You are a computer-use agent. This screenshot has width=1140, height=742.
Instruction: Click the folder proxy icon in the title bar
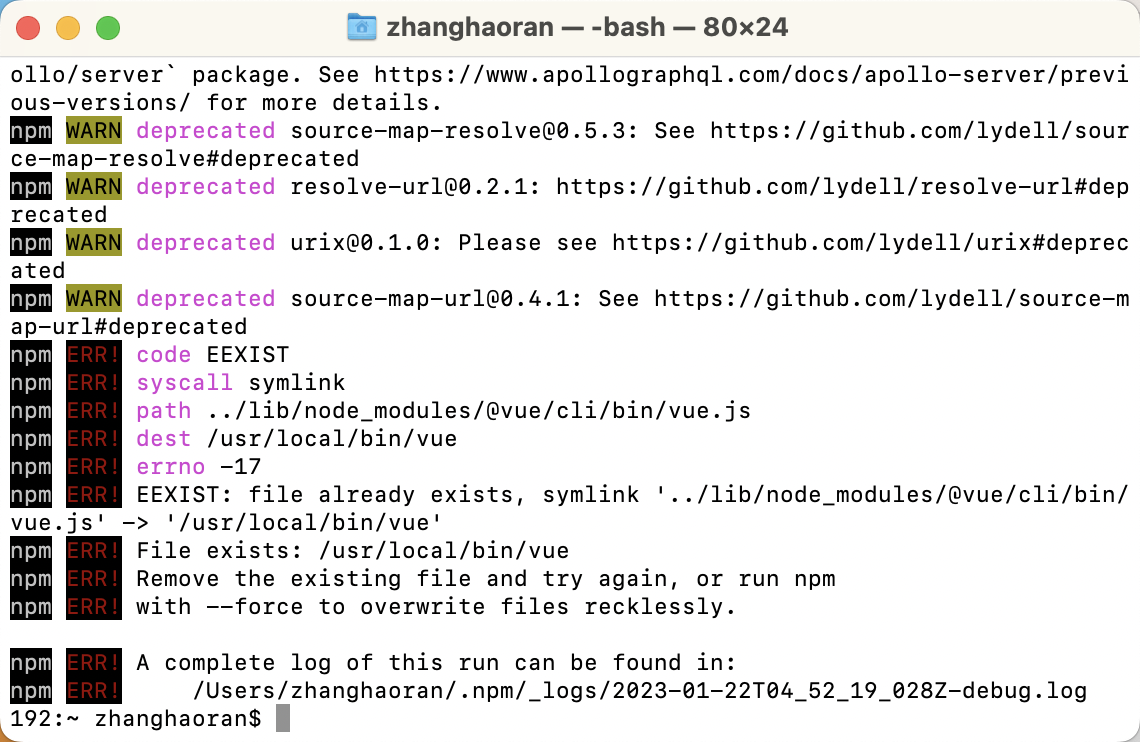[361, 27]
